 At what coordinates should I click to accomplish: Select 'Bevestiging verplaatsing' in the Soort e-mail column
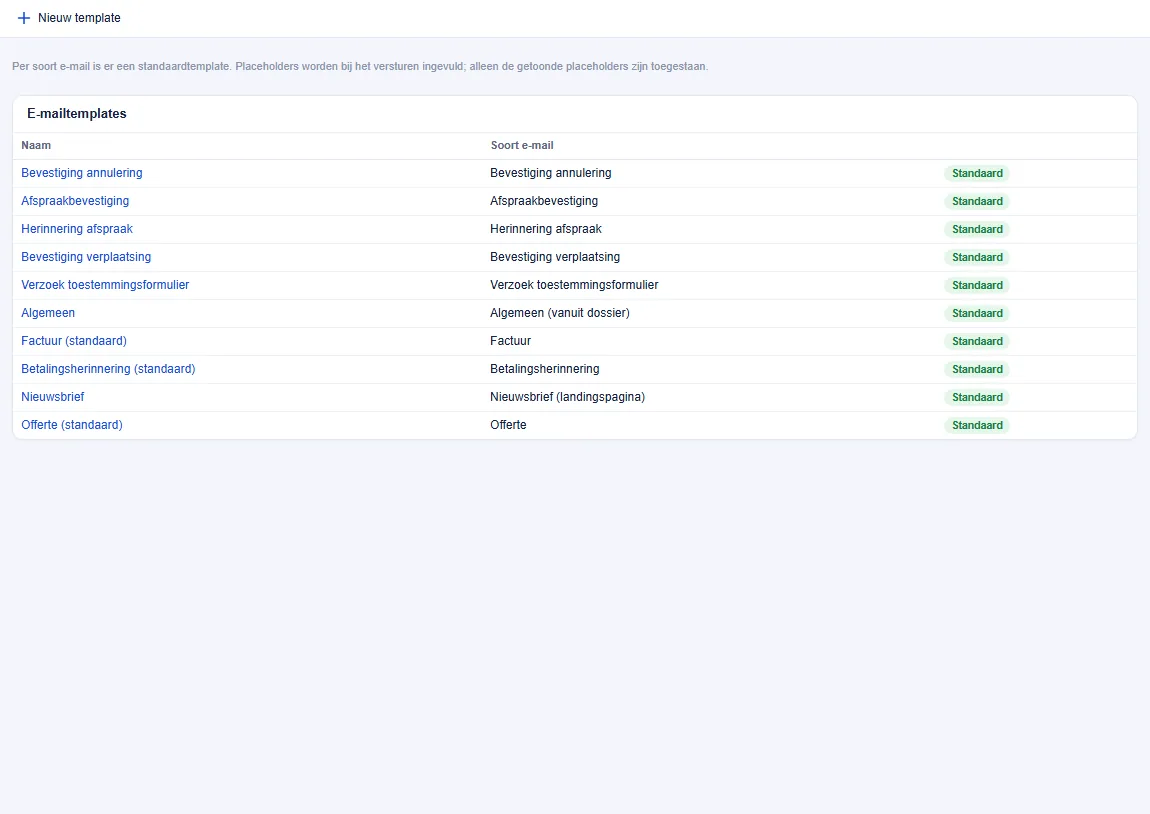point(555,257)
